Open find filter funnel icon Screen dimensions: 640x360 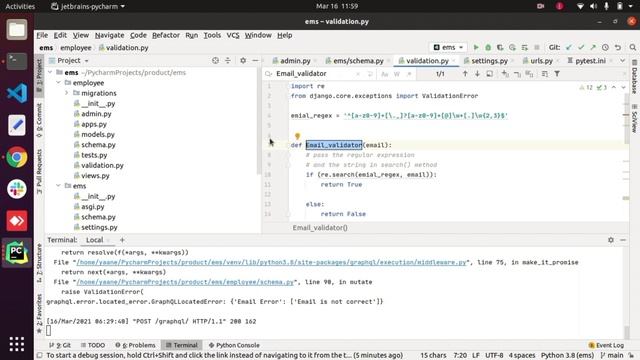click(x=557, y=74)
